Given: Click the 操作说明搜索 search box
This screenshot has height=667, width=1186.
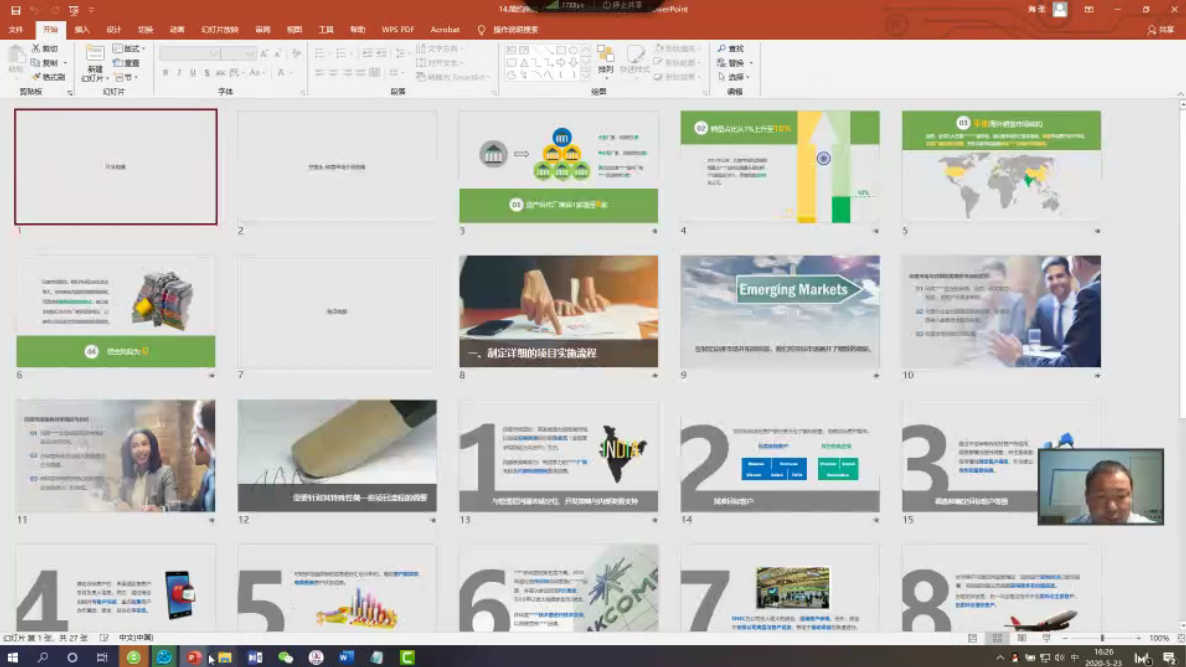Looking at the screenshot, I should pos(516,29).
